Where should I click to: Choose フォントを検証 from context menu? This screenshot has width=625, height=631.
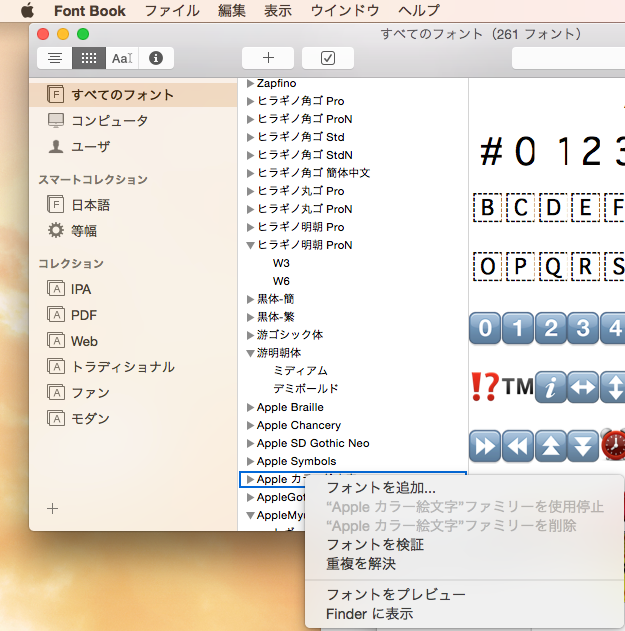464,545
